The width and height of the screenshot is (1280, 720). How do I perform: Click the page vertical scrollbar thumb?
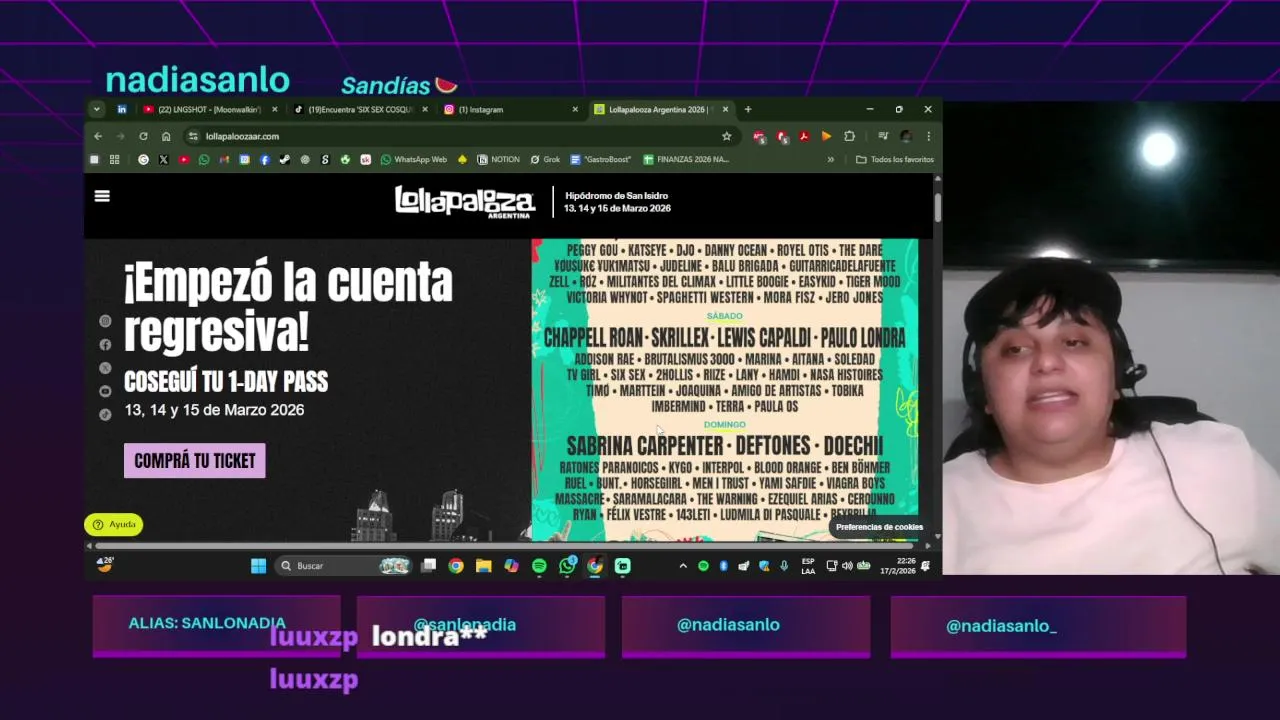(937, 207)
